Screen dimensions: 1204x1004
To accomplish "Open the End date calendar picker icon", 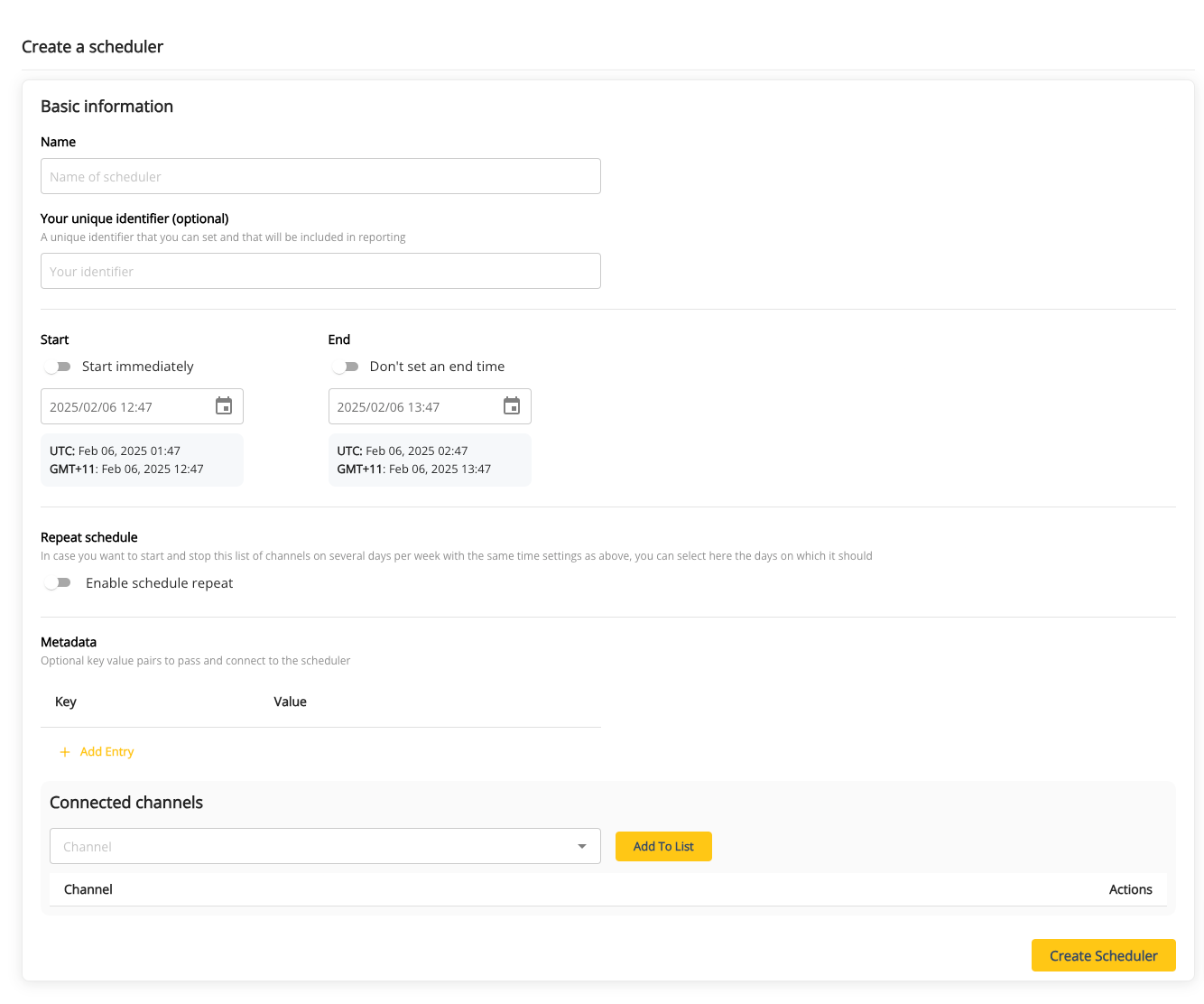I will tap(512, 406).
